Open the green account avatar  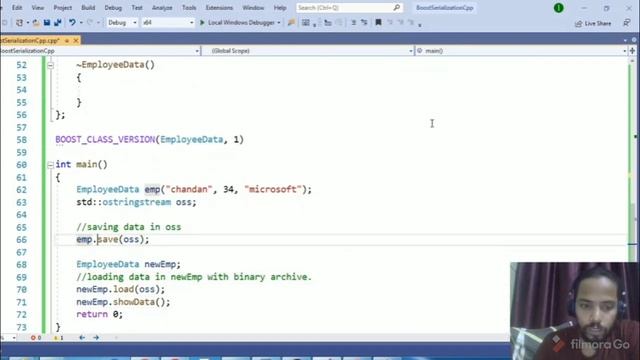point(559,8)
